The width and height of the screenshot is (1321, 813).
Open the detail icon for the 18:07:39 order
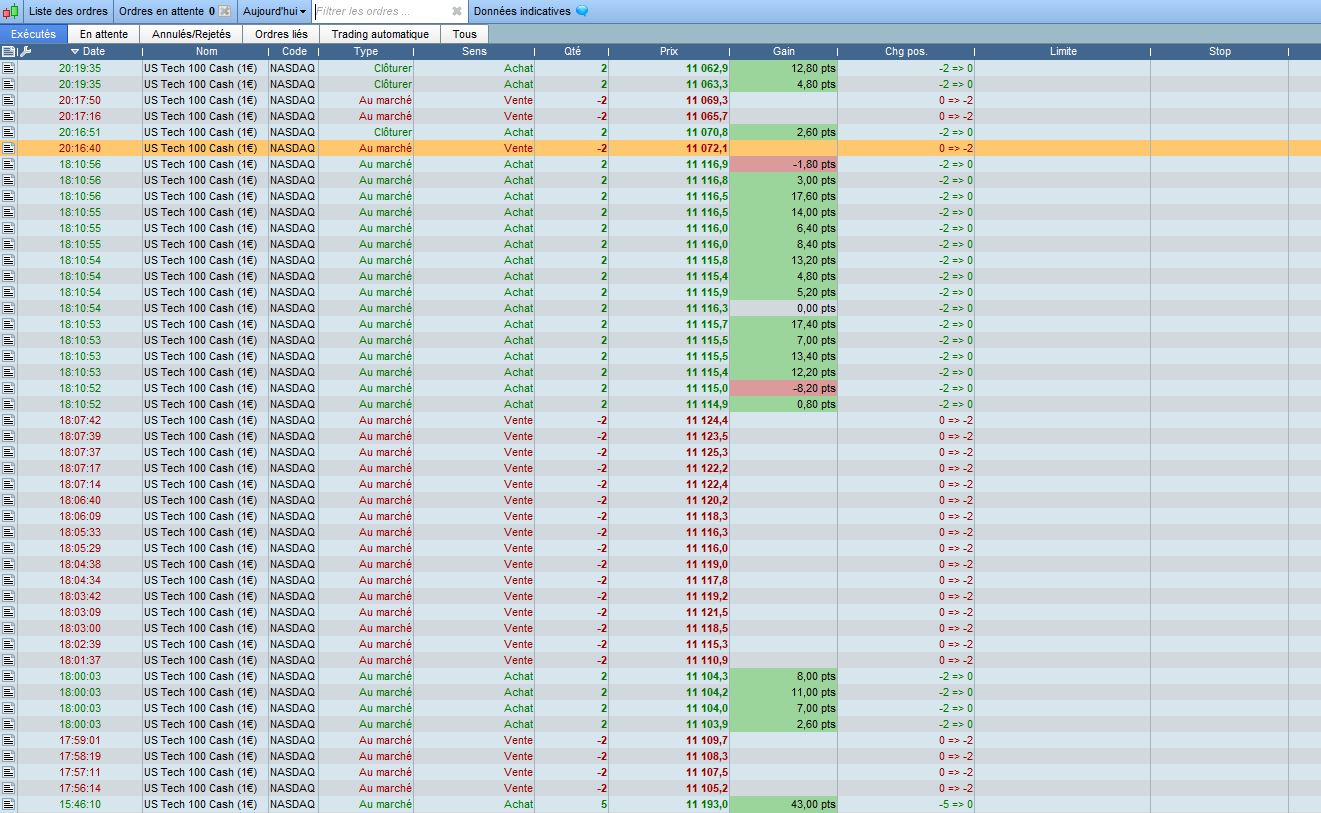9,436
